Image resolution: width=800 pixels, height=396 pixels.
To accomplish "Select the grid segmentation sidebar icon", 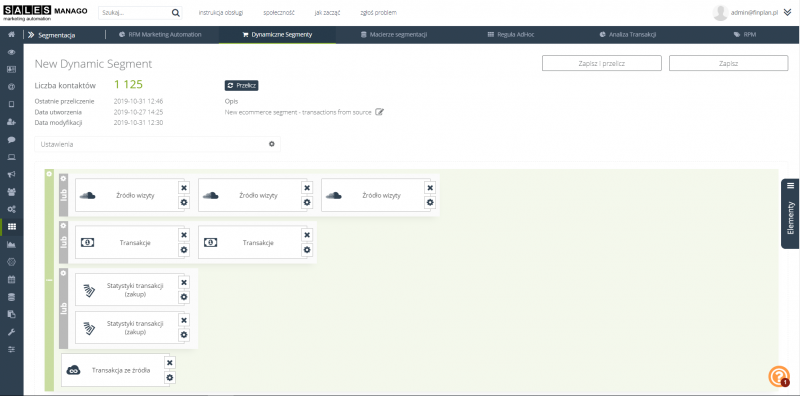I will pyautogui.click(x=11, y=227).
